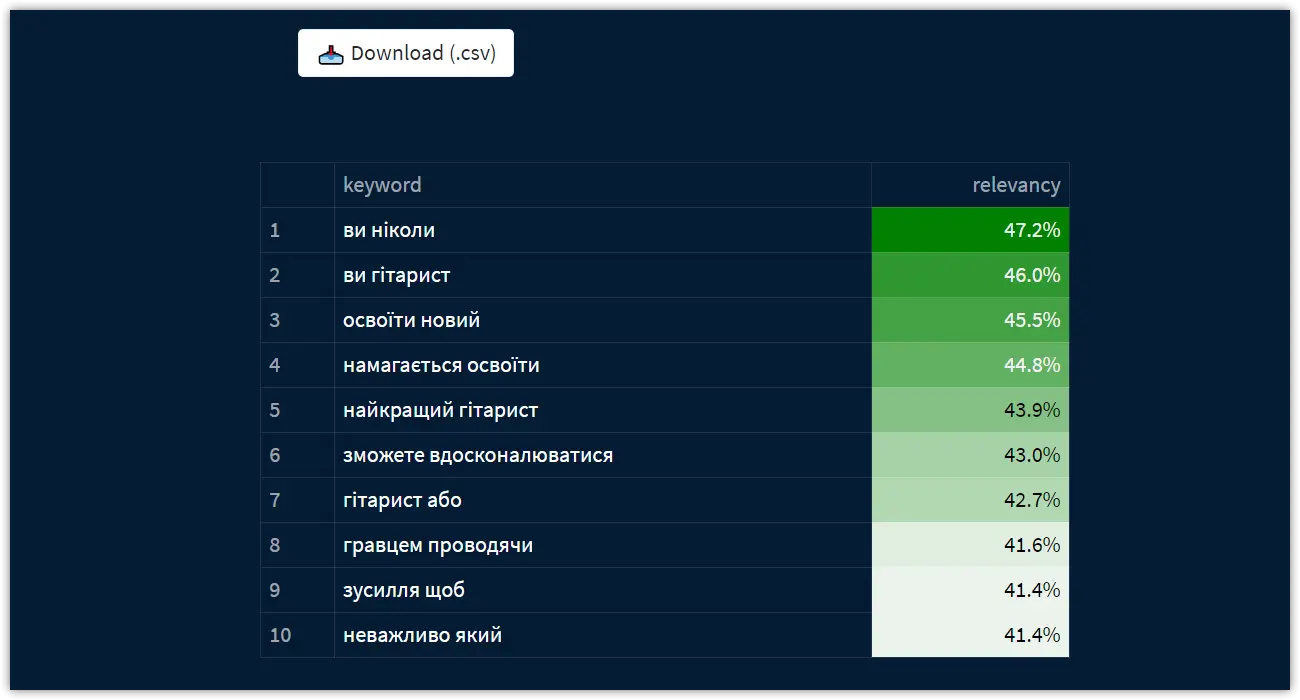
Task: Click the keyword column header
Action: coord(603,185)
